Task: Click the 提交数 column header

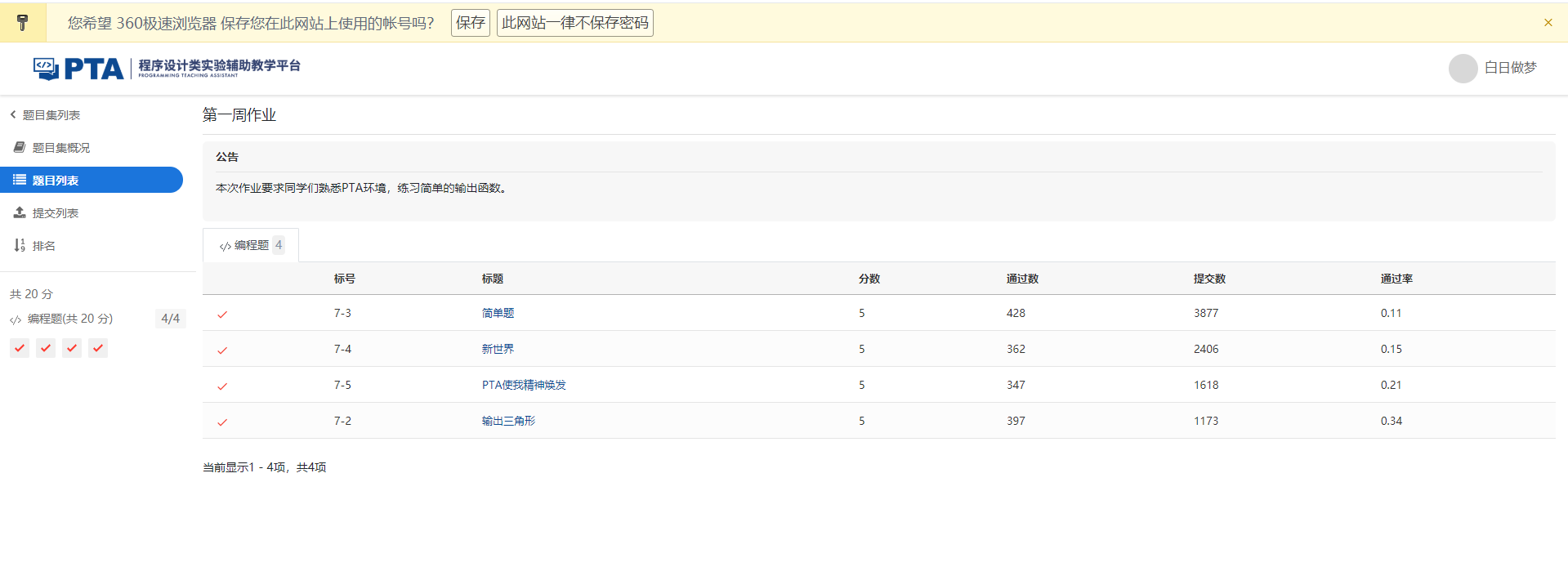Action: pyautogui.click(x=1209, y=279)
